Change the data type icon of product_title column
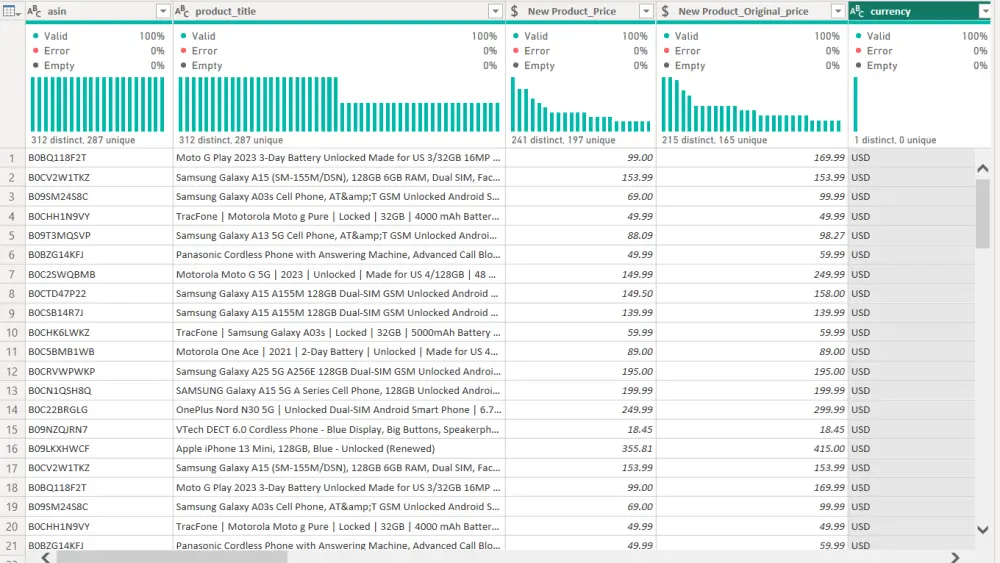 pyautogui.click(x=182, y=11)
